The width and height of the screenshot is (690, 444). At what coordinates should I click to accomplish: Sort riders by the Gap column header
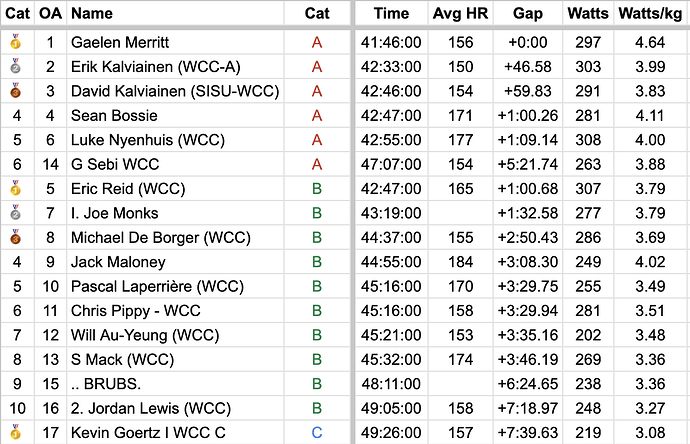pyautogui.click(x=527, y=14)
